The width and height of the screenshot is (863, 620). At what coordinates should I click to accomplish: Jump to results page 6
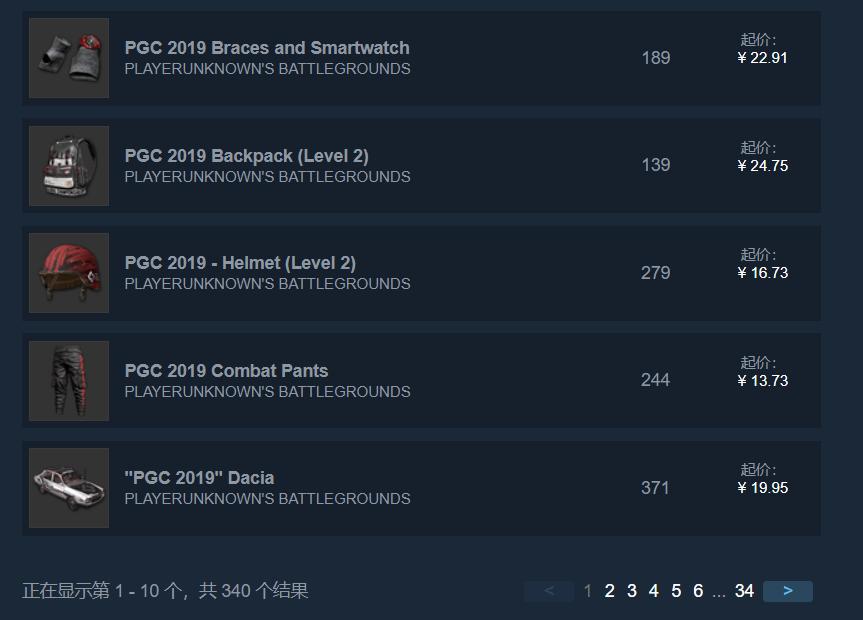pyautogui.click(x=698, y=591)
